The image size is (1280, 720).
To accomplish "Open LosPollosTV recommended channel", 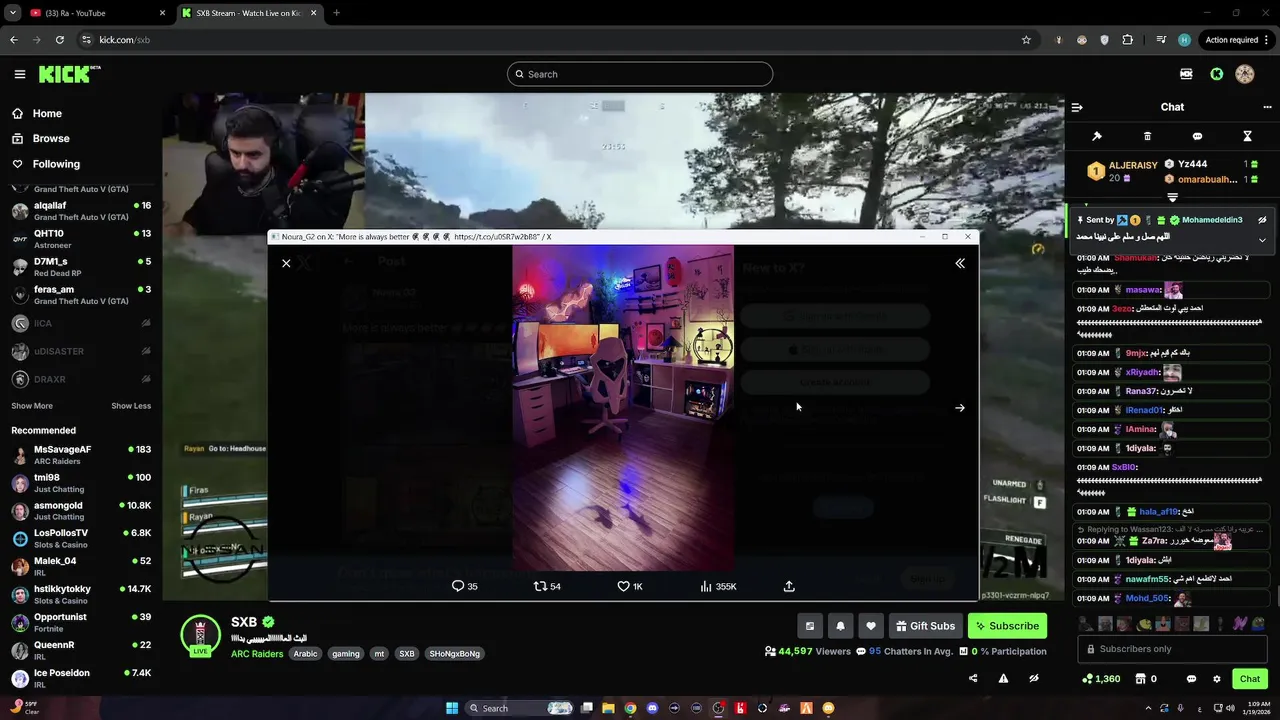I will 81,539.
